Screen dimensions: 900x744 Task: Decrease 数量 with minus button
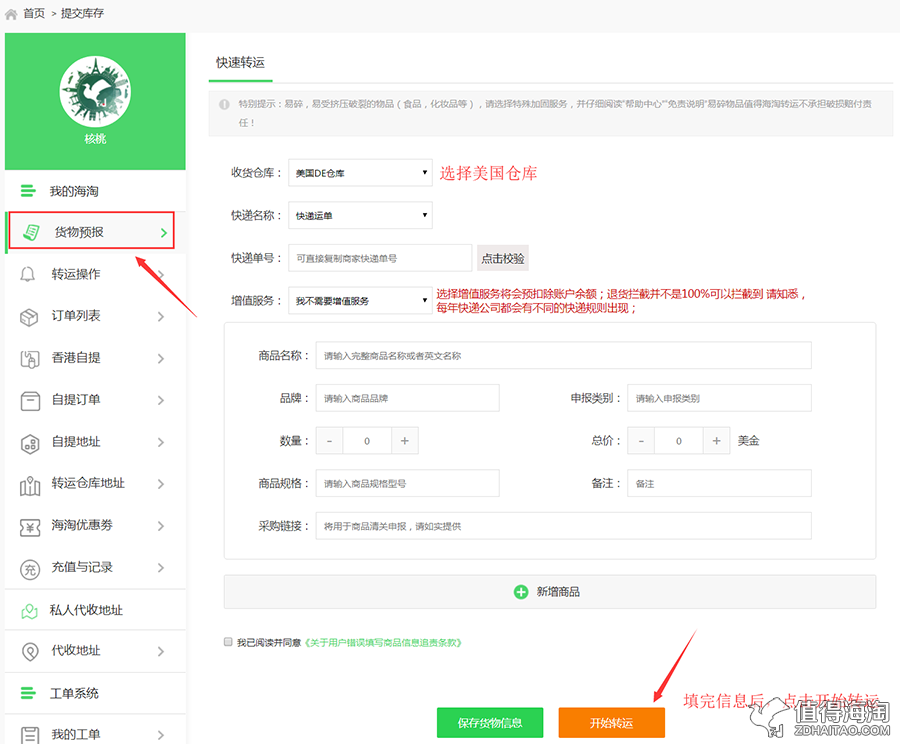pyautogui.click(x=329, y=441)
